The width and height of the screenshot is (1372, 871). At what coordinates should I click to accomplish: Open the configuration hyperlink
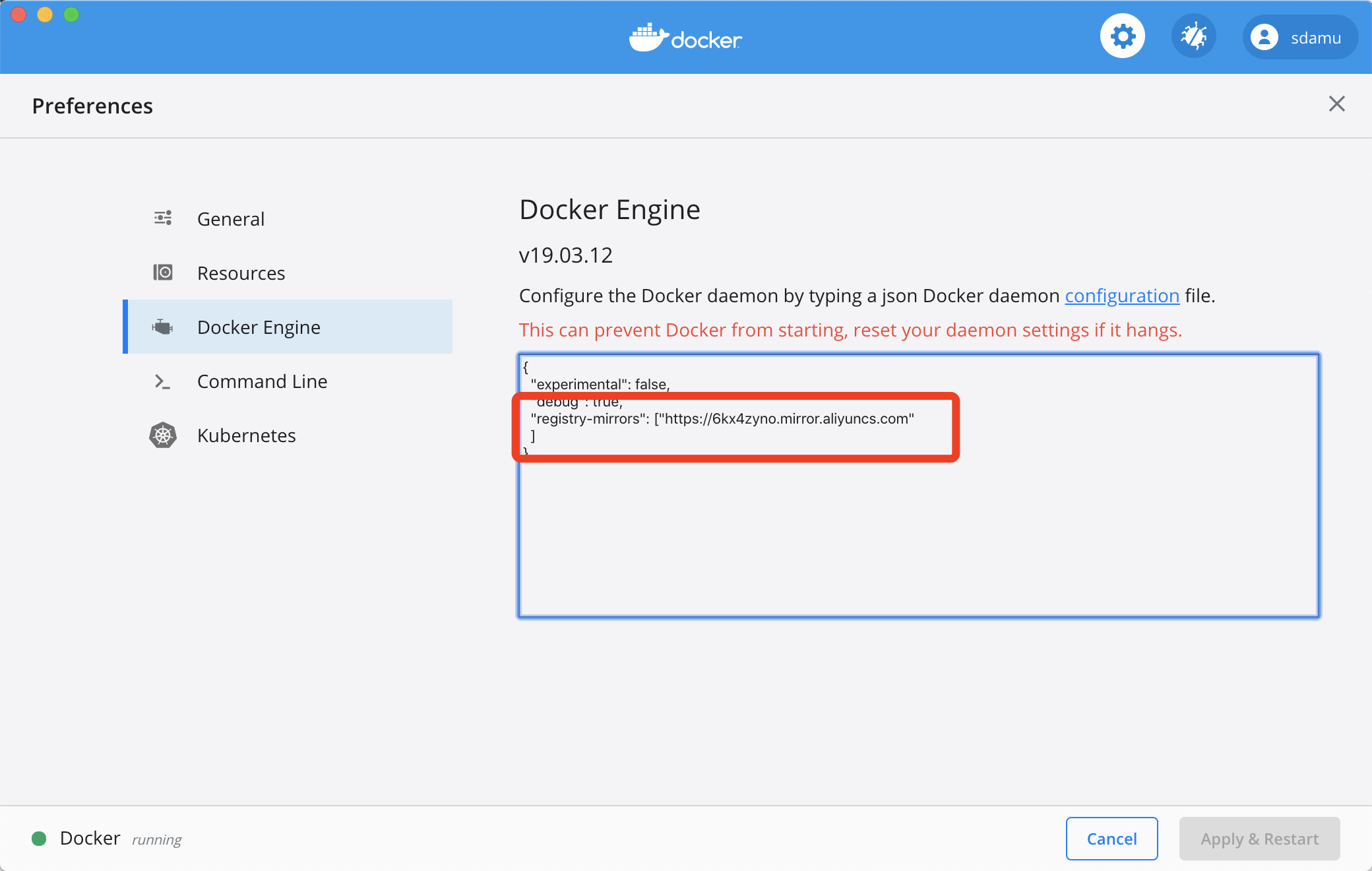[1122, 296]
